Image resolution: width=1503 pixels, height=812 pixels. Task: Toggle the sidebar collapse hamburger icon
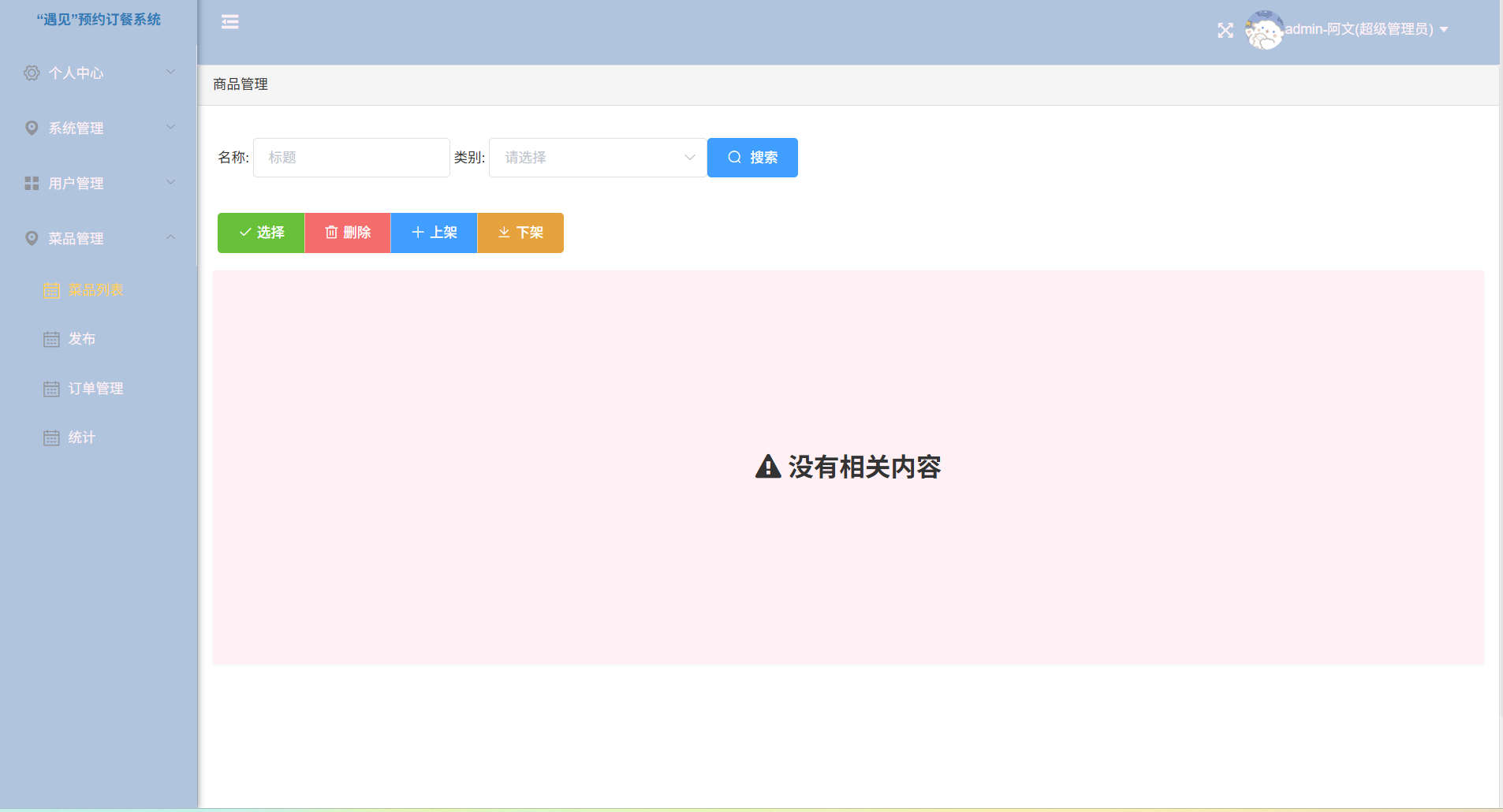[x=230, y=22]
